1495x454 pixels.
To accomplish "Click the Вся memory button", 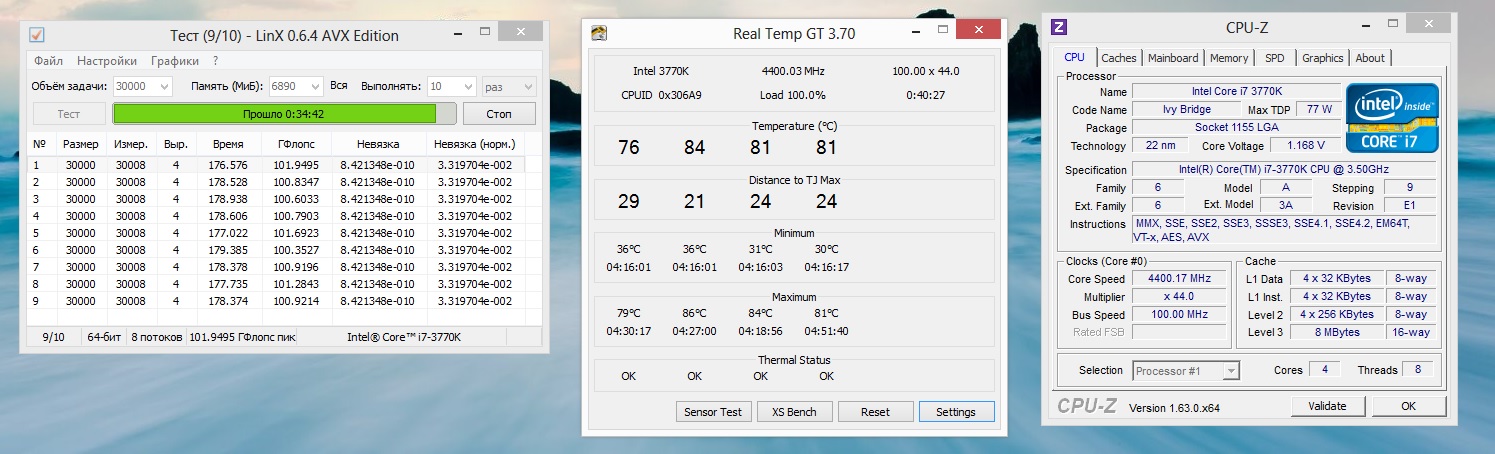I will [x=338, y=86].
